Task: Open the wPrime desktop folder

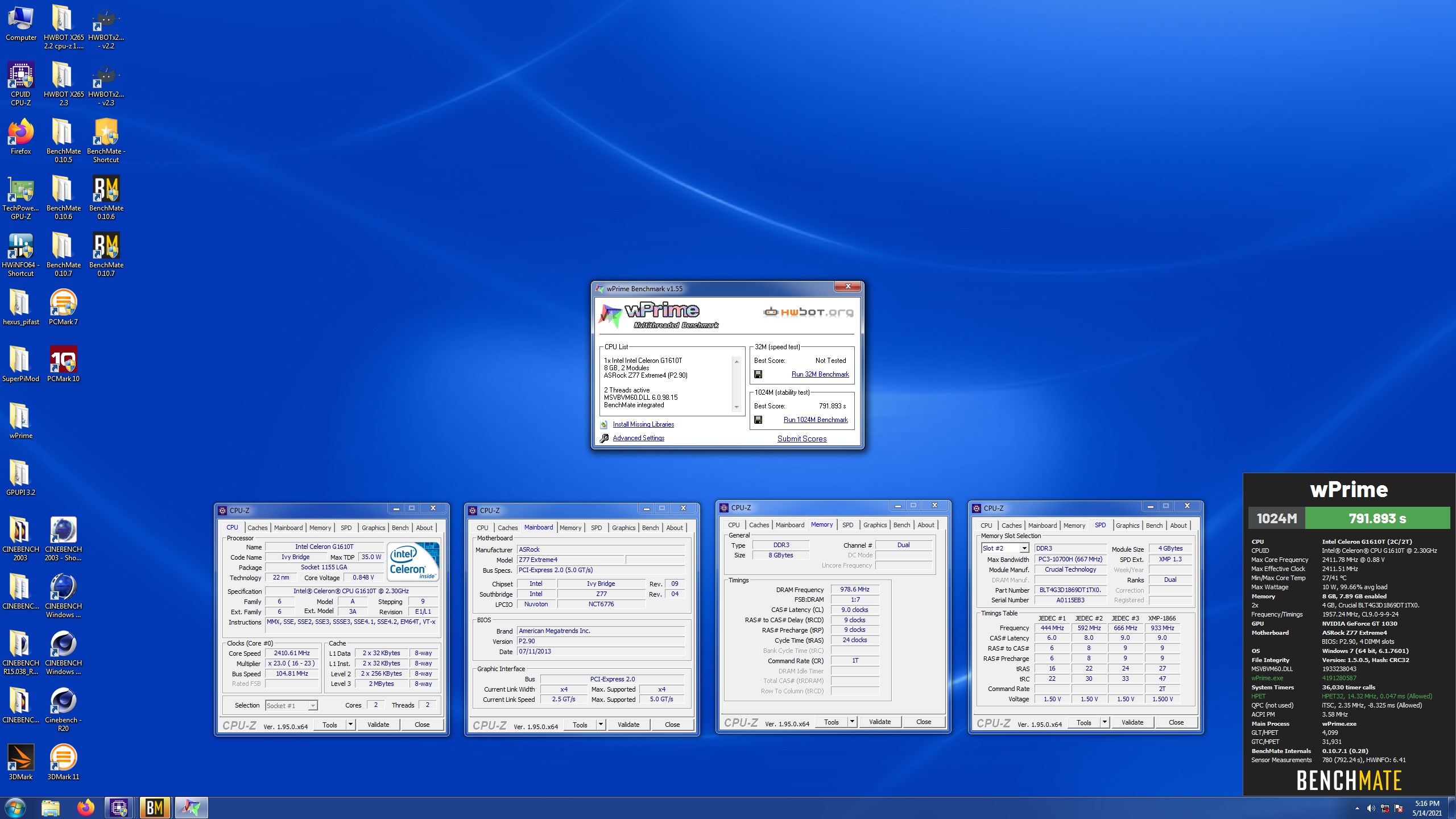Action: (21, 421)
